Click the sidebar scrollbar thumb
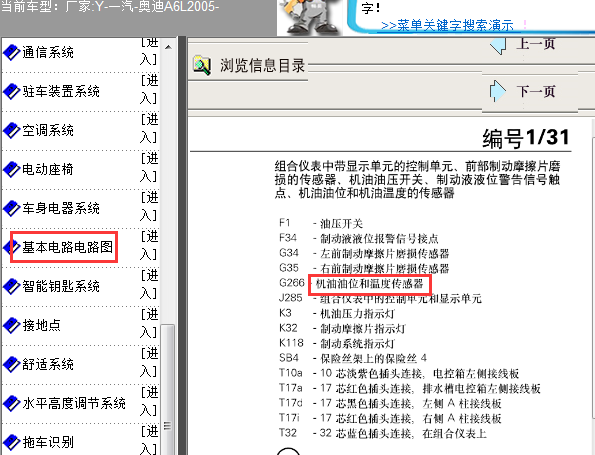Screen dimensions: 595x455 click(x=168, y=389)
